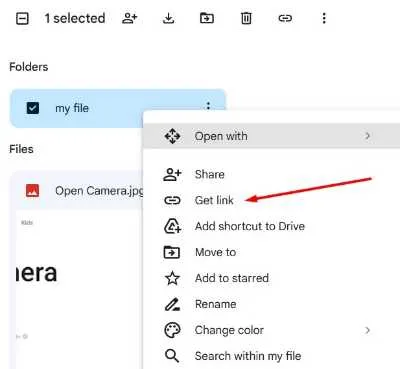Click the palette icon beside Change color

tap(172, 330)
